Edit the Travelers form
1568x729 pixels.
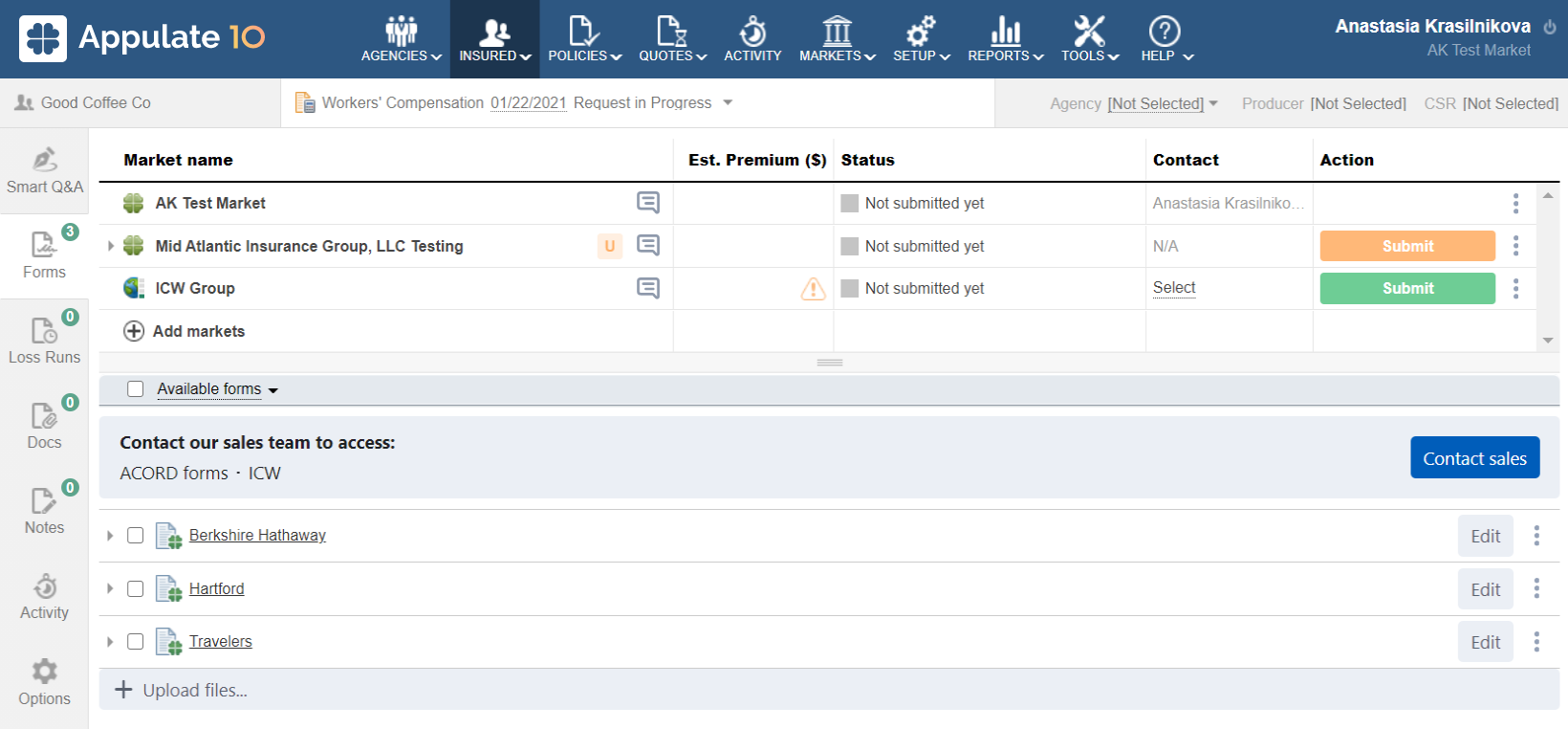click(x=1485, y=642)
